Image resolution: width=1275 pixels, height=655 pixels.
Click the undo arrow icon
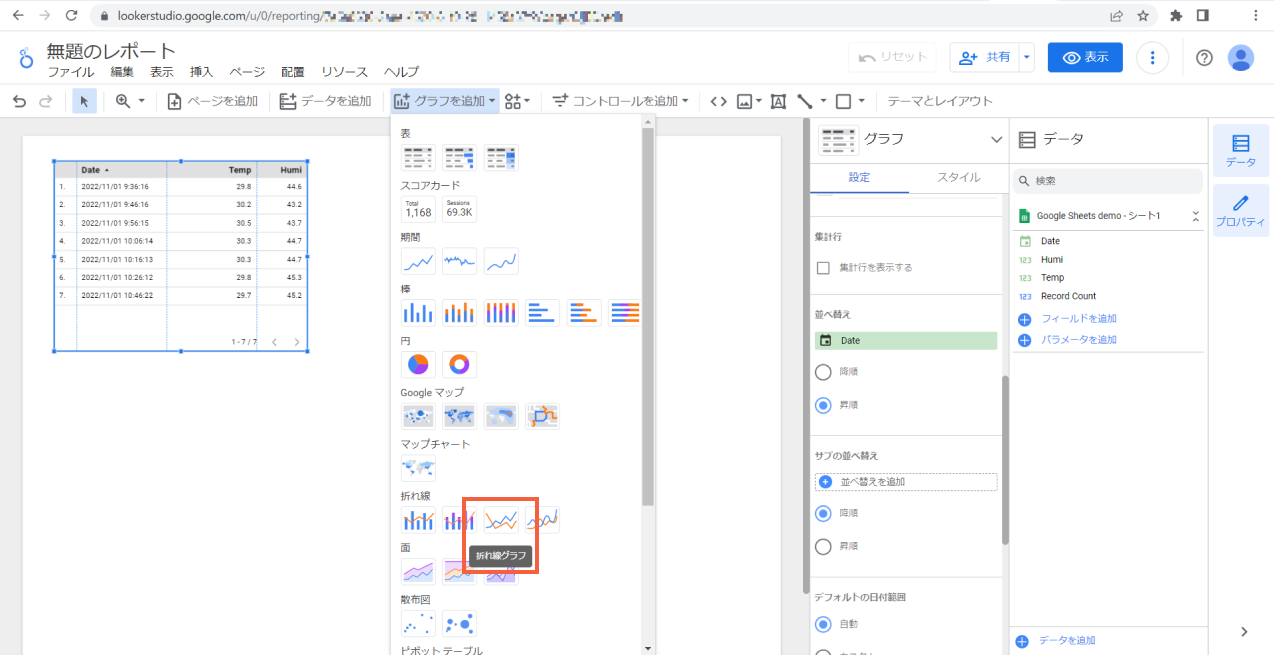coord(18,100)
